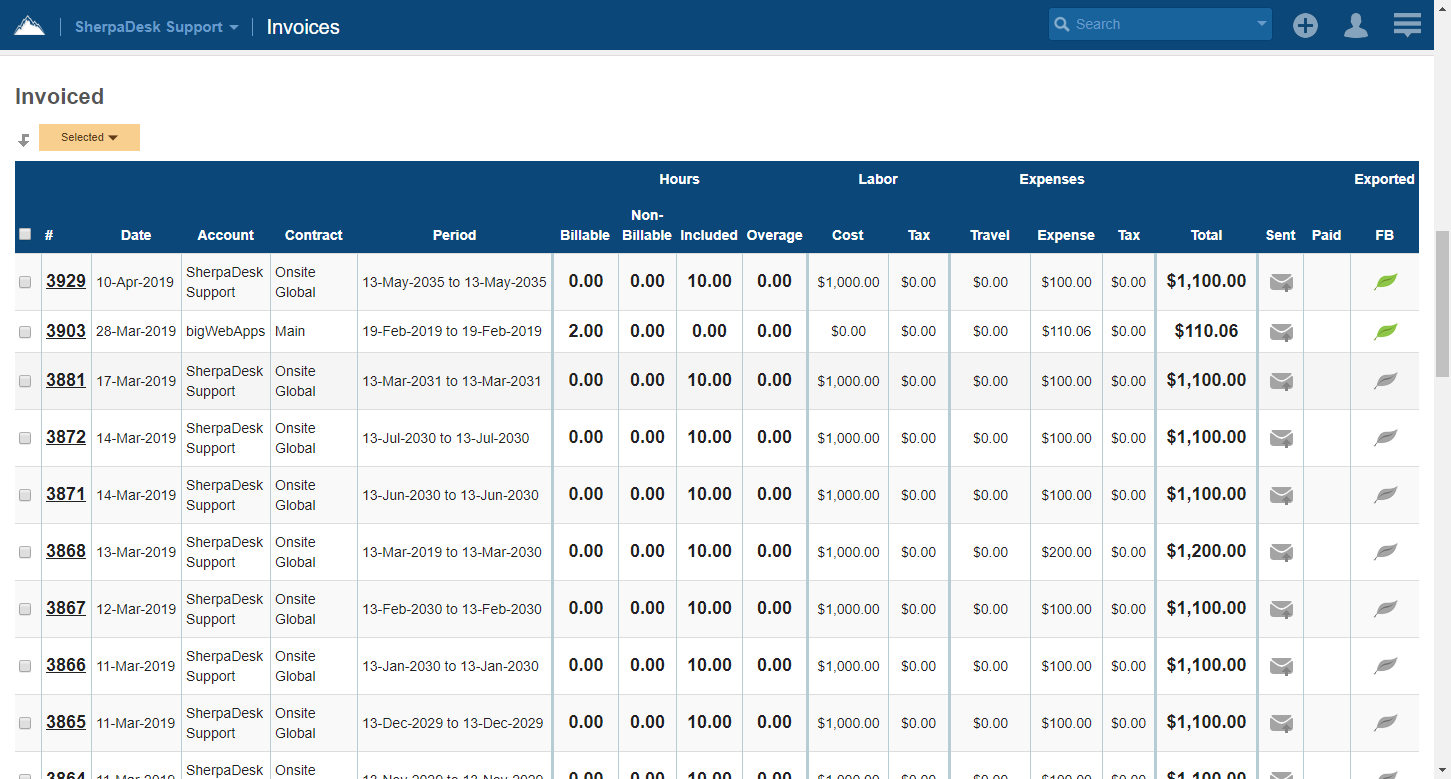
Task: Open invoice 3865
Action: coord(66,722)
